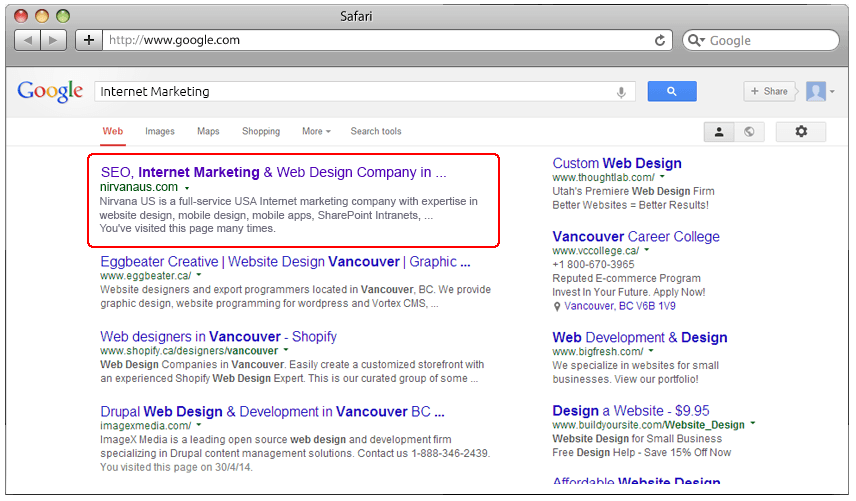Image resolution: width=856 pixels, height=501 pixels.
Task: Toggle global results globe icon
Action: (748, 131)
